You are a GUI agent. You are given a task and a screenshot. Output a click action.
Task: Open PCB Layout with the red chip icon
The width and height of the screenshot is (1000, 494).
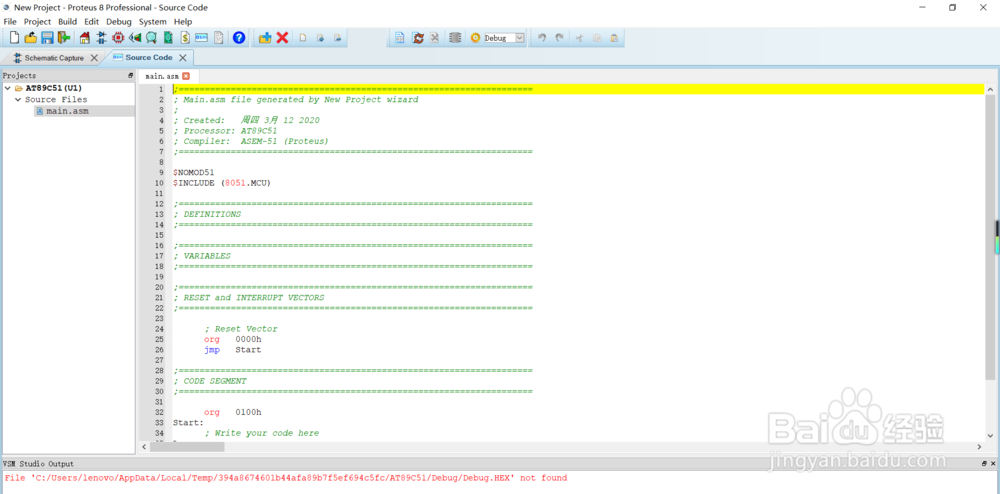[118, 38]
